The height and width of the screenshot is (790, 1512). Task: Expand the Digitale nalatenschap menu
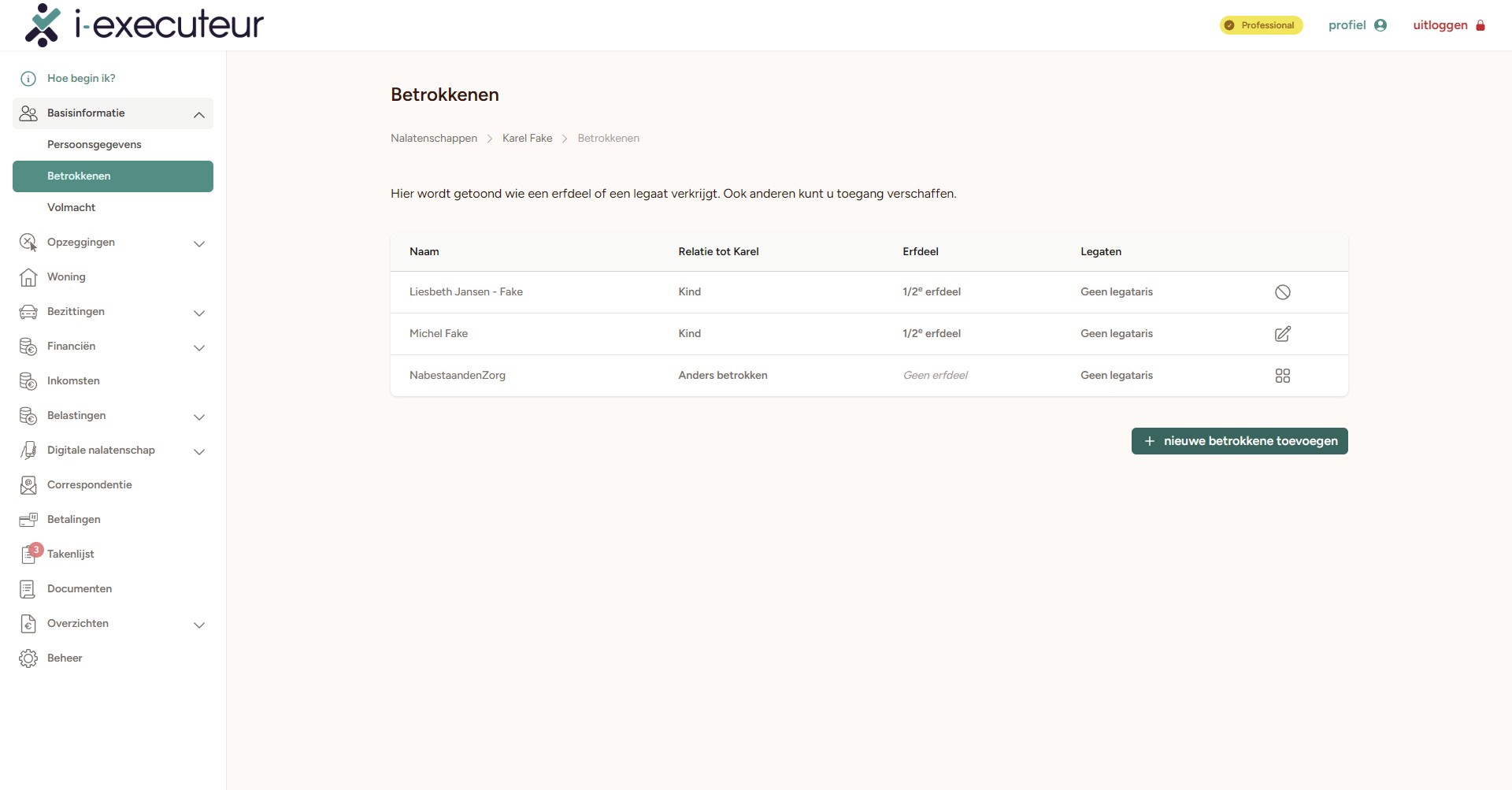click(x=199, y=451)
